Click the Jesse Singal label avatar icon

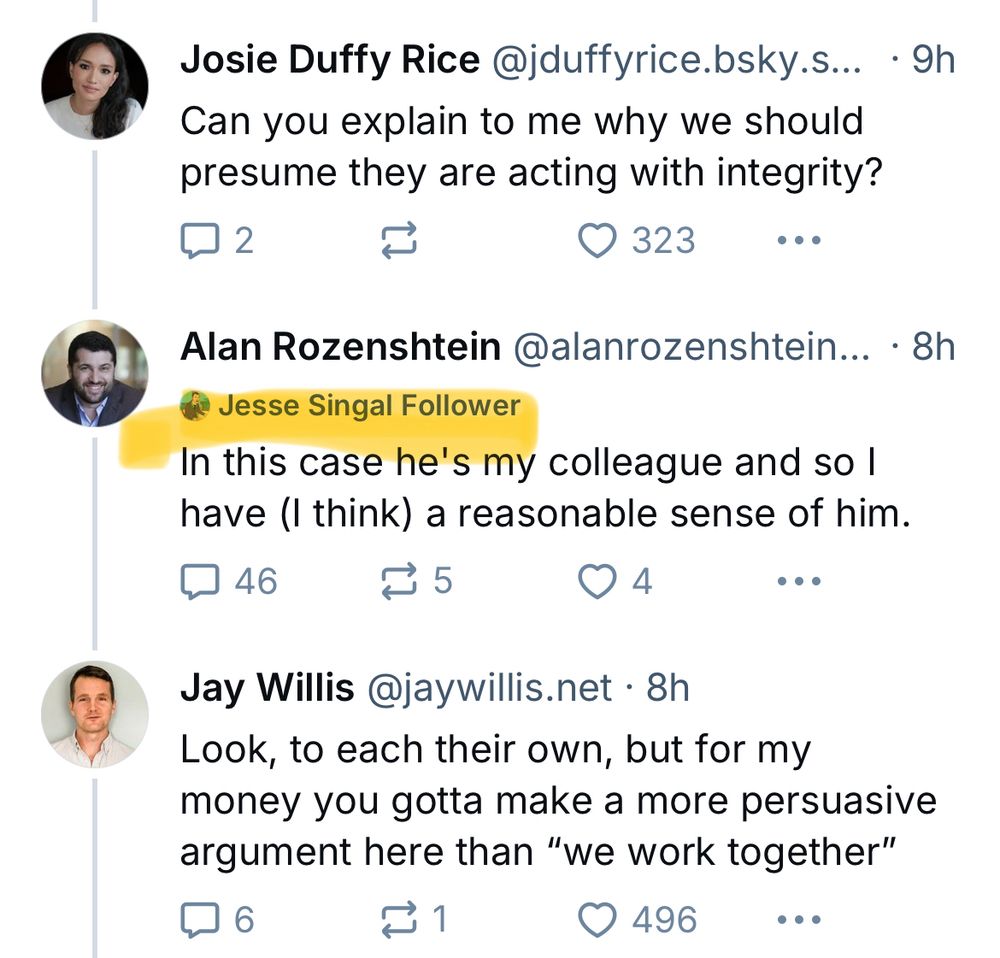195,405
